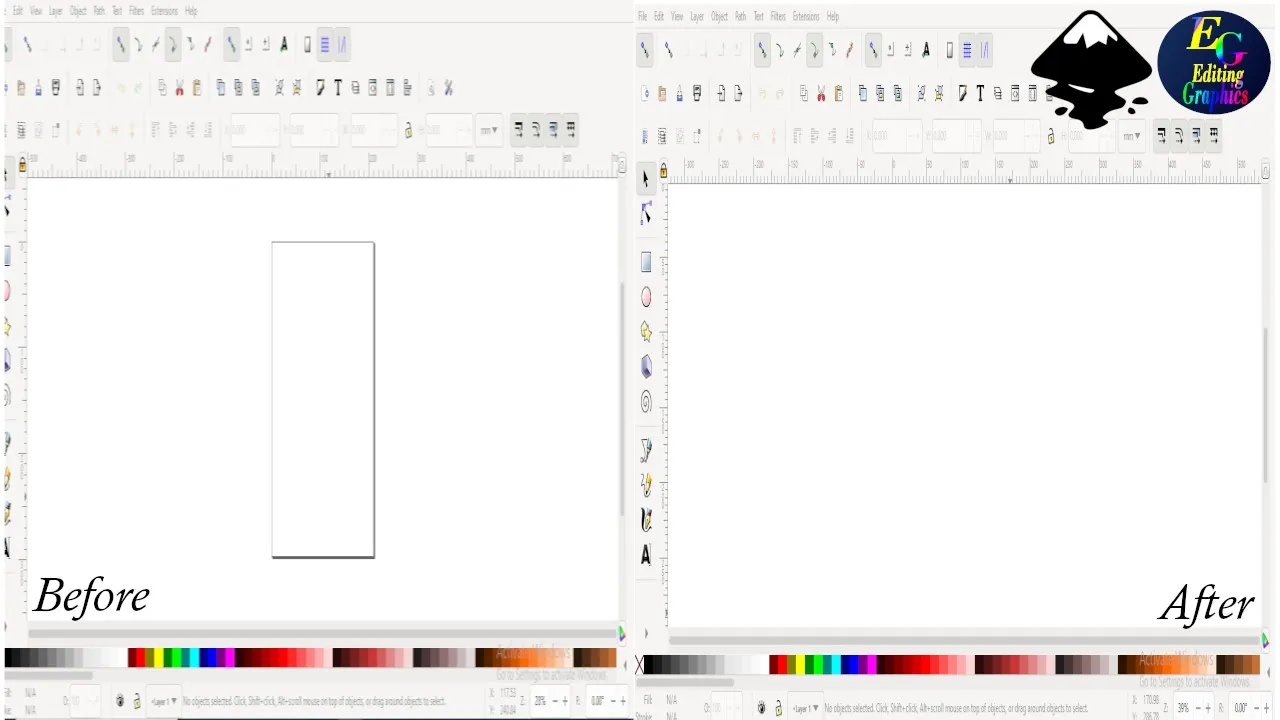This screenshot has width=1280, height=720.
Task: Open Layer 1 dropdown in After window
Action: pyautogui.click(x=806, y=708)
